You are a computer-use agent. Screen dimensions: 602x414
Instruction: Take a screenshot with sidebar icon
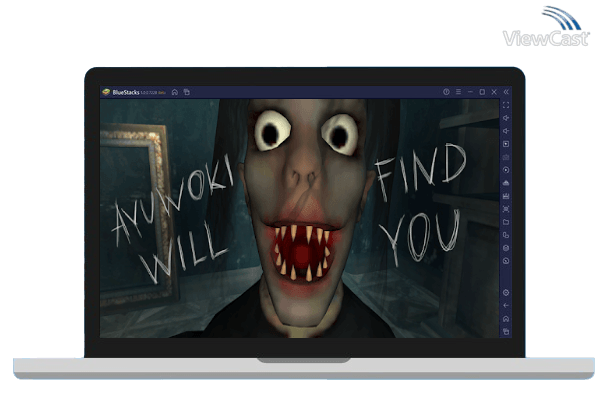(x=506, y=209)
